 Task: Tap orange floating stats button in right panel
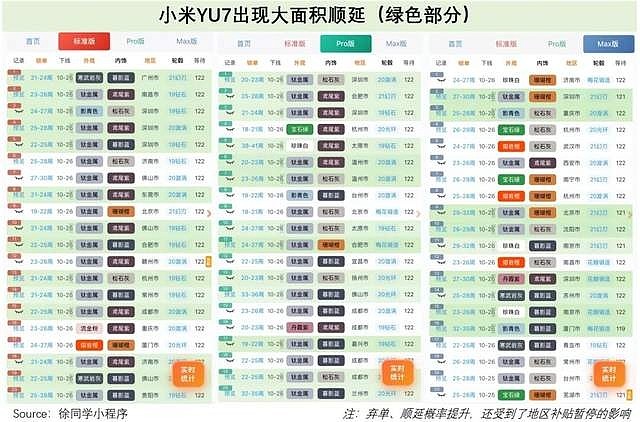coord(609,373)
